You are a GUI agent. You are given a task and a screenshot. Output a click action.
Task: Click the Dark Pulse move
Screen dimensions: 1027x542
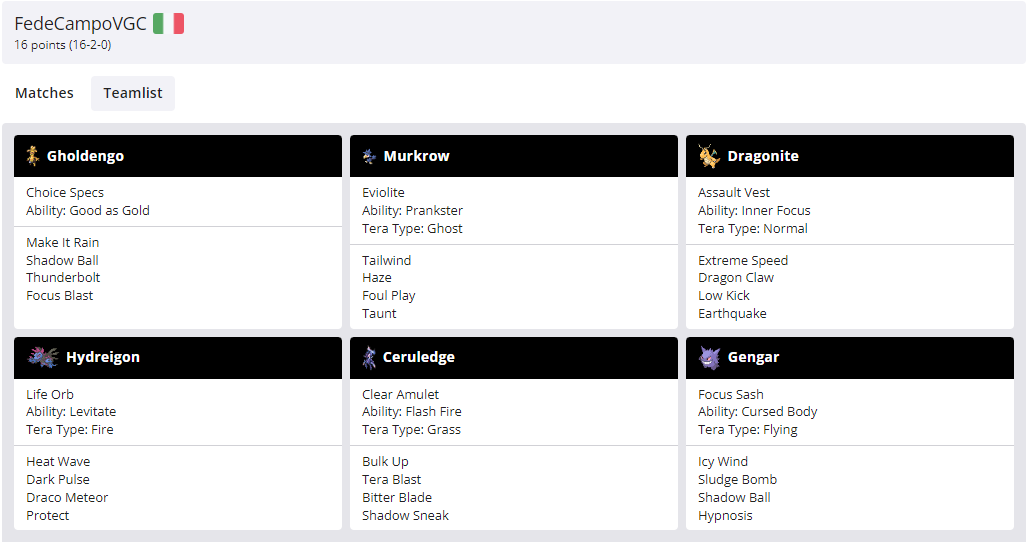point(58,479)
